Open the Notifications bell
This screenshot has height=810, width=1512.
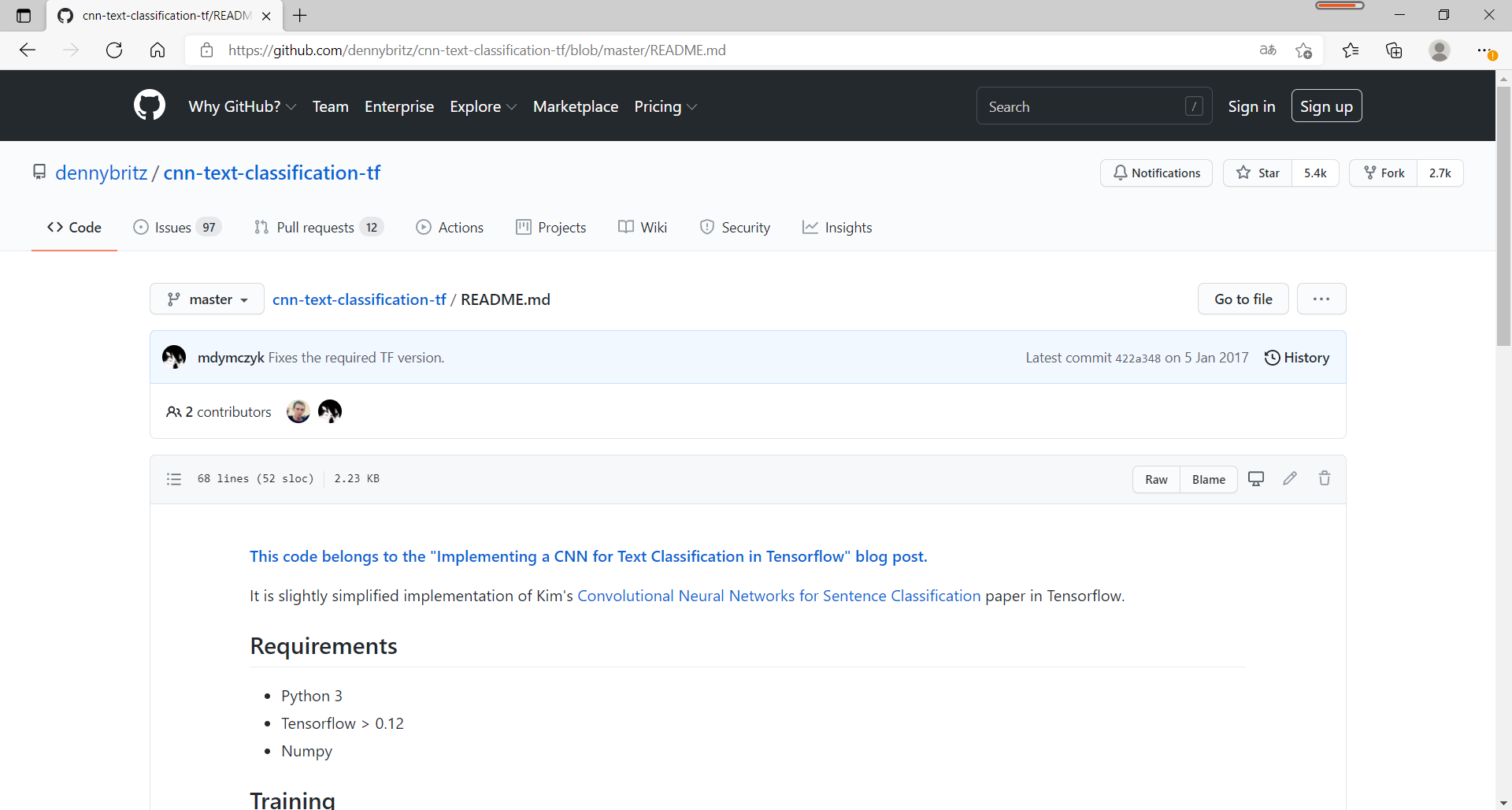pos(1156,173)
